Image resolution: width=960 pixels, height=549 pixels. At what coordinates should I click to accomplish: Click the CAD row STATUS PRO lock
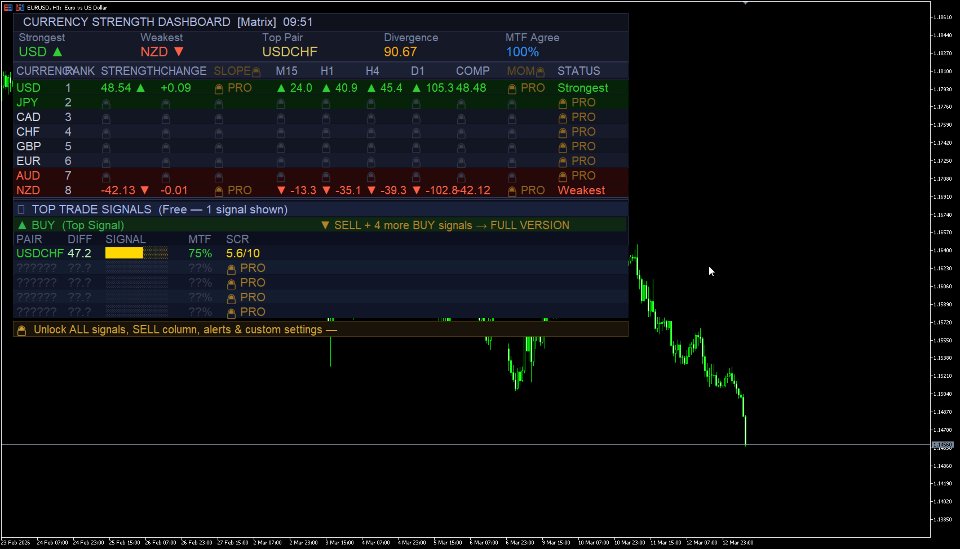(x=563, y=118)
